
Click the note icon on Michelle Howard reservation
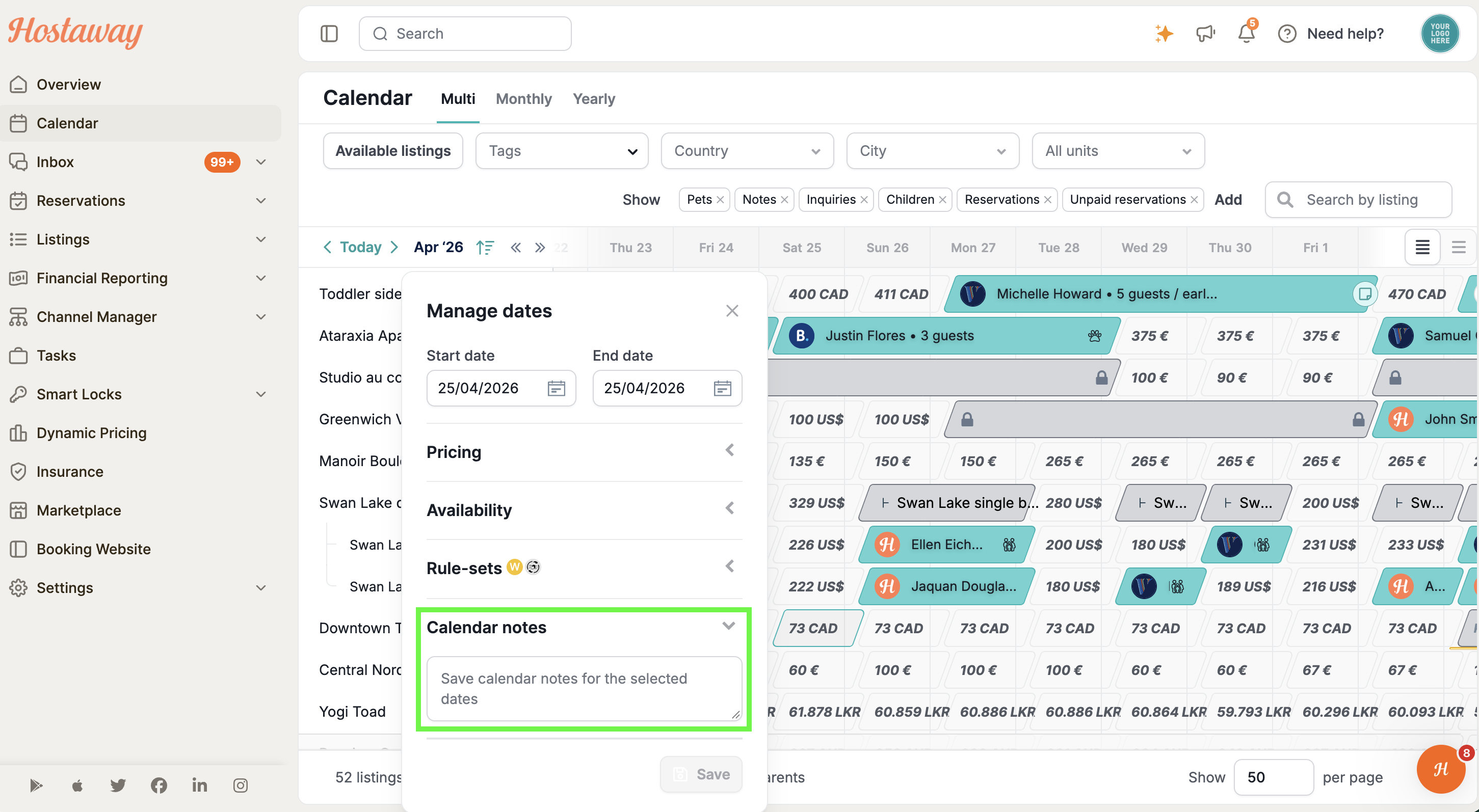[x=1365, y=294]
